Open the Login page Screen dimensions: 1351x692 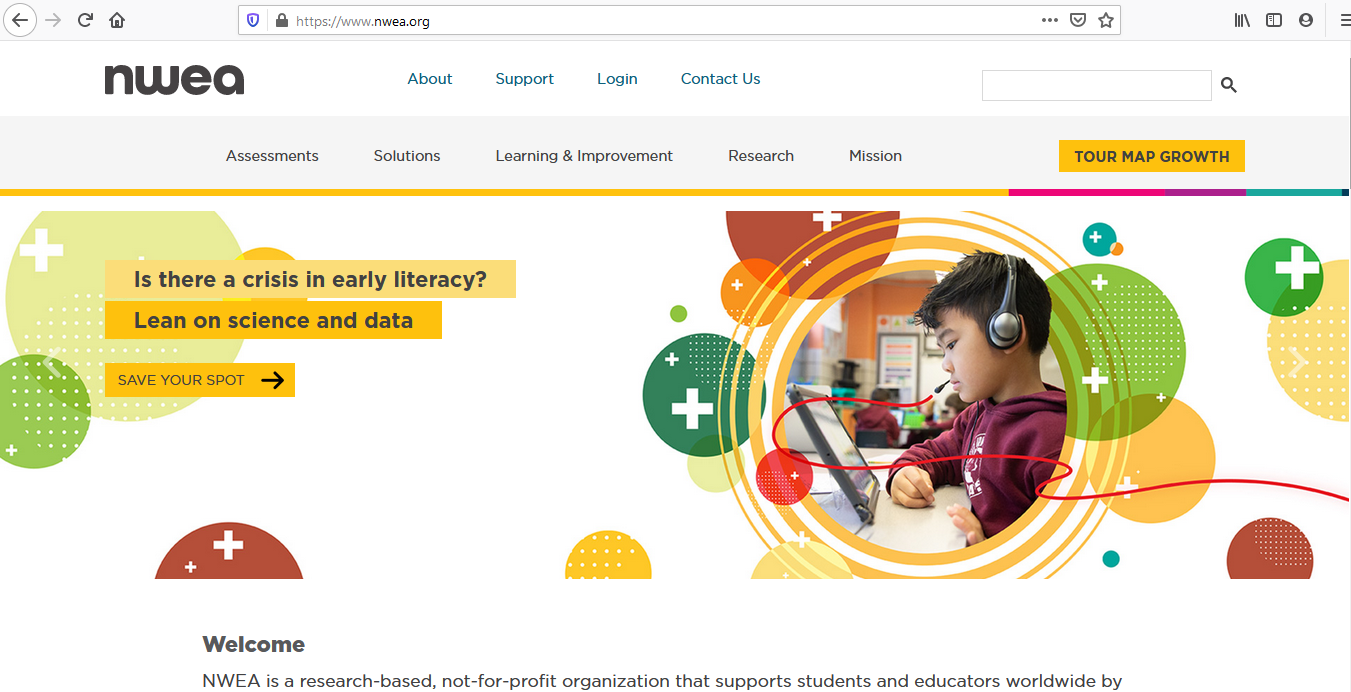[x=617, y=78]
